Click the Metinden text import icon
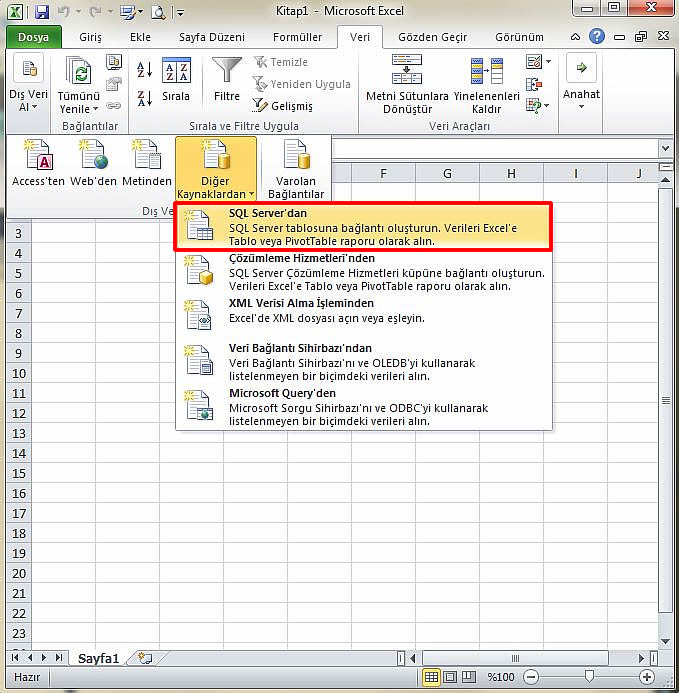 (147, 156)
